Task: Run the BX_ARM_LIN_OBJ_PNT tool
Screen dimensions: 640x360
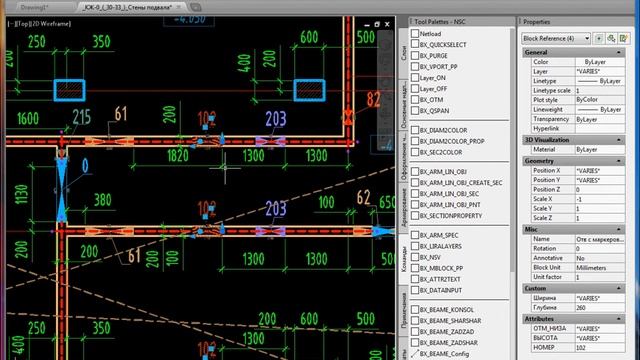Action: click(446, 205)
